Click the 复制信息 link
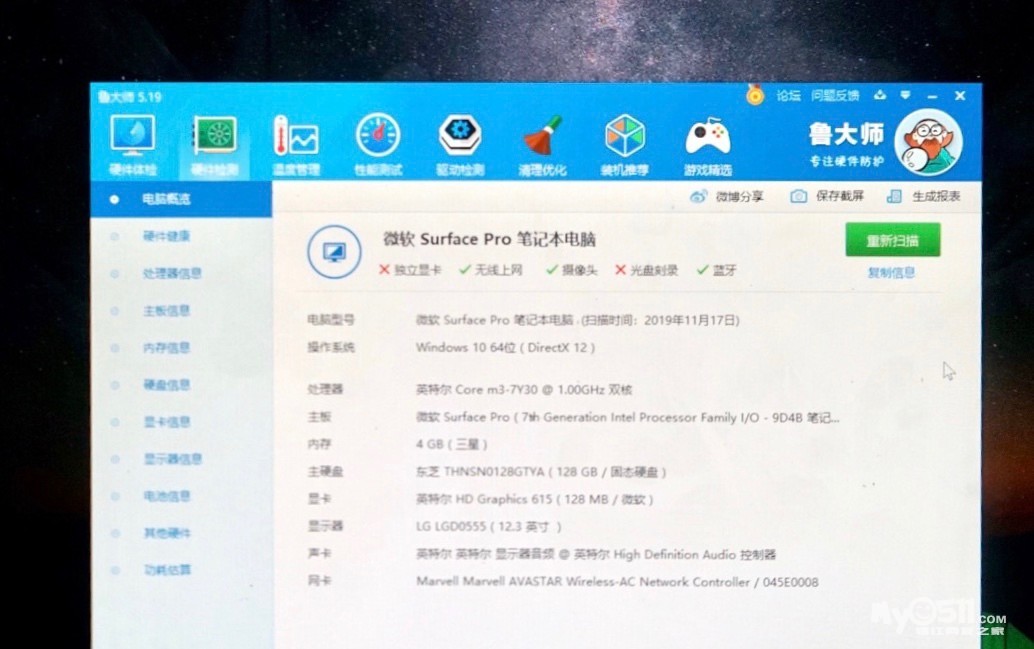Screen dimensions: 1034x649 coord(891,272)
